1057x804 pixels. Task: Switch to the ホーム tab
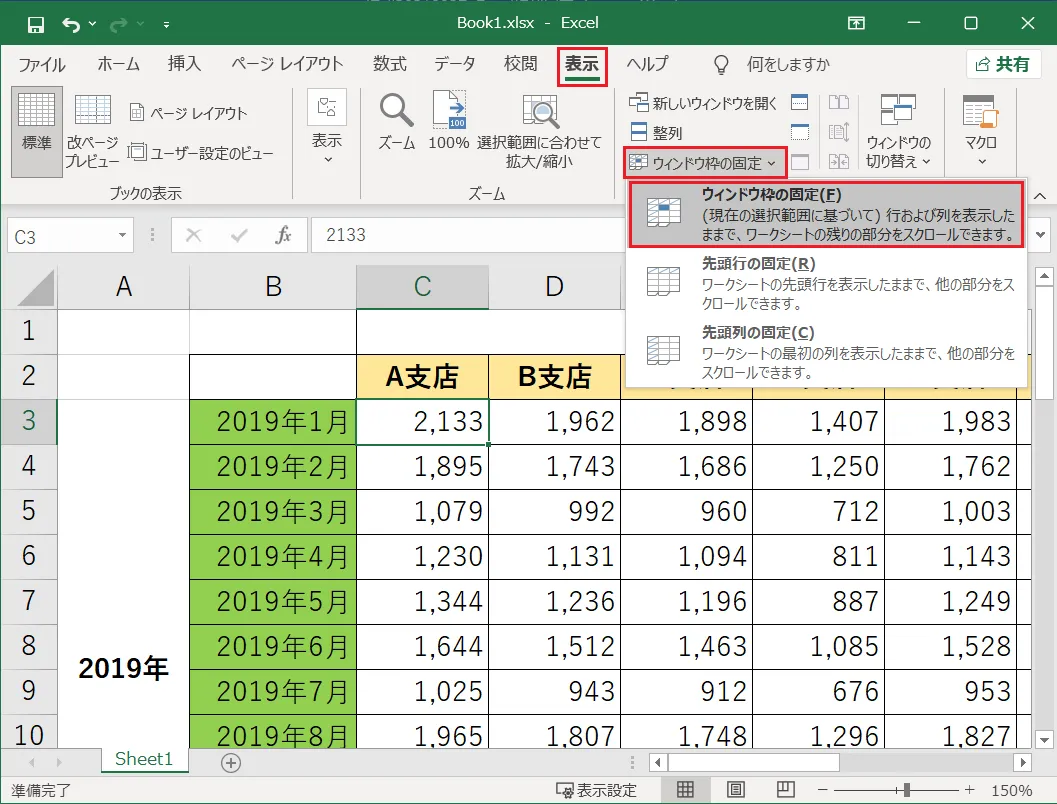[119, 64]
